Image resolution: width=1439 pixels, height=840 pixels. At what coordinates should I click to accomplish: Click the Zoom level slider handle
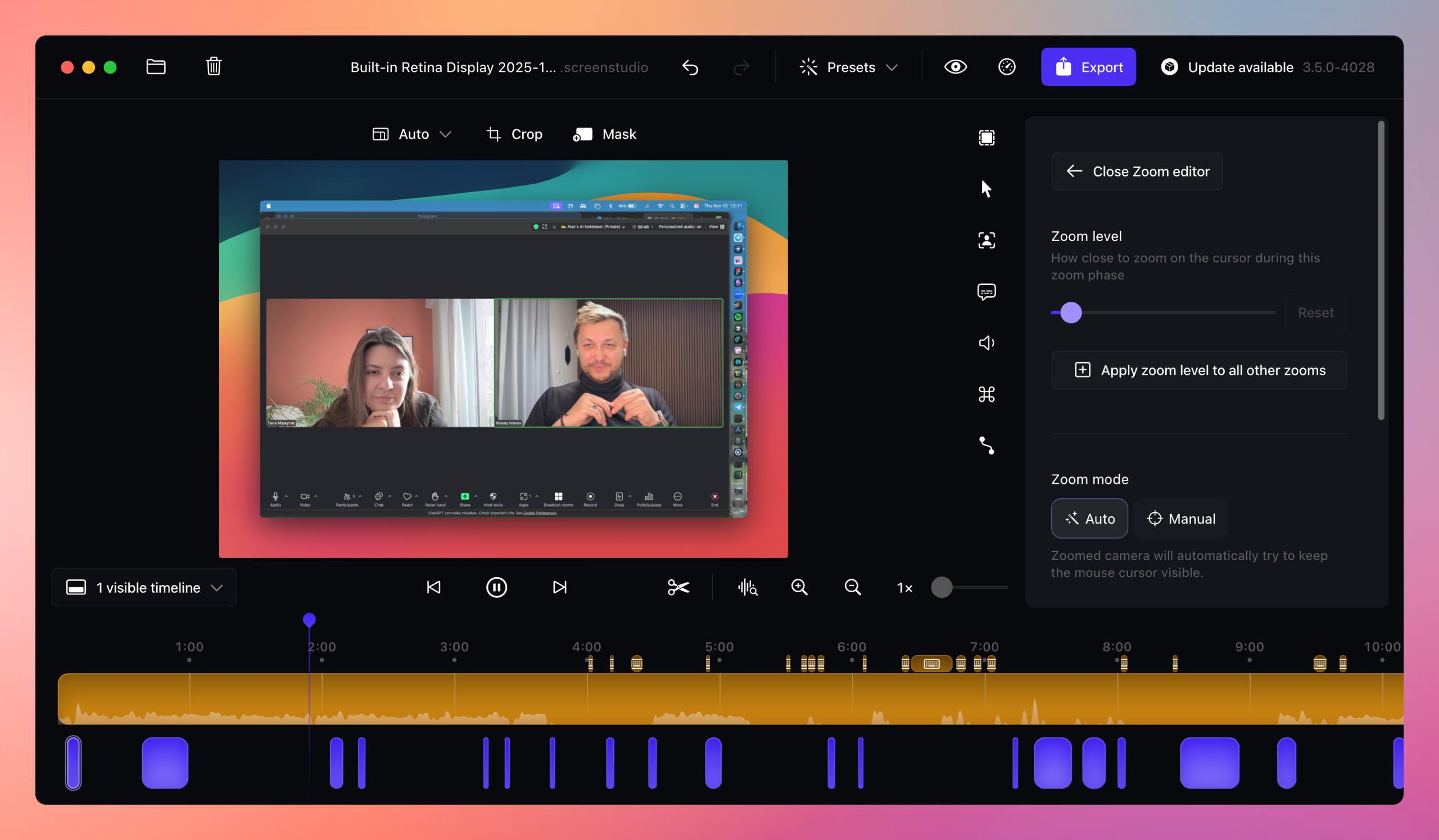[x=1071, y=313]
